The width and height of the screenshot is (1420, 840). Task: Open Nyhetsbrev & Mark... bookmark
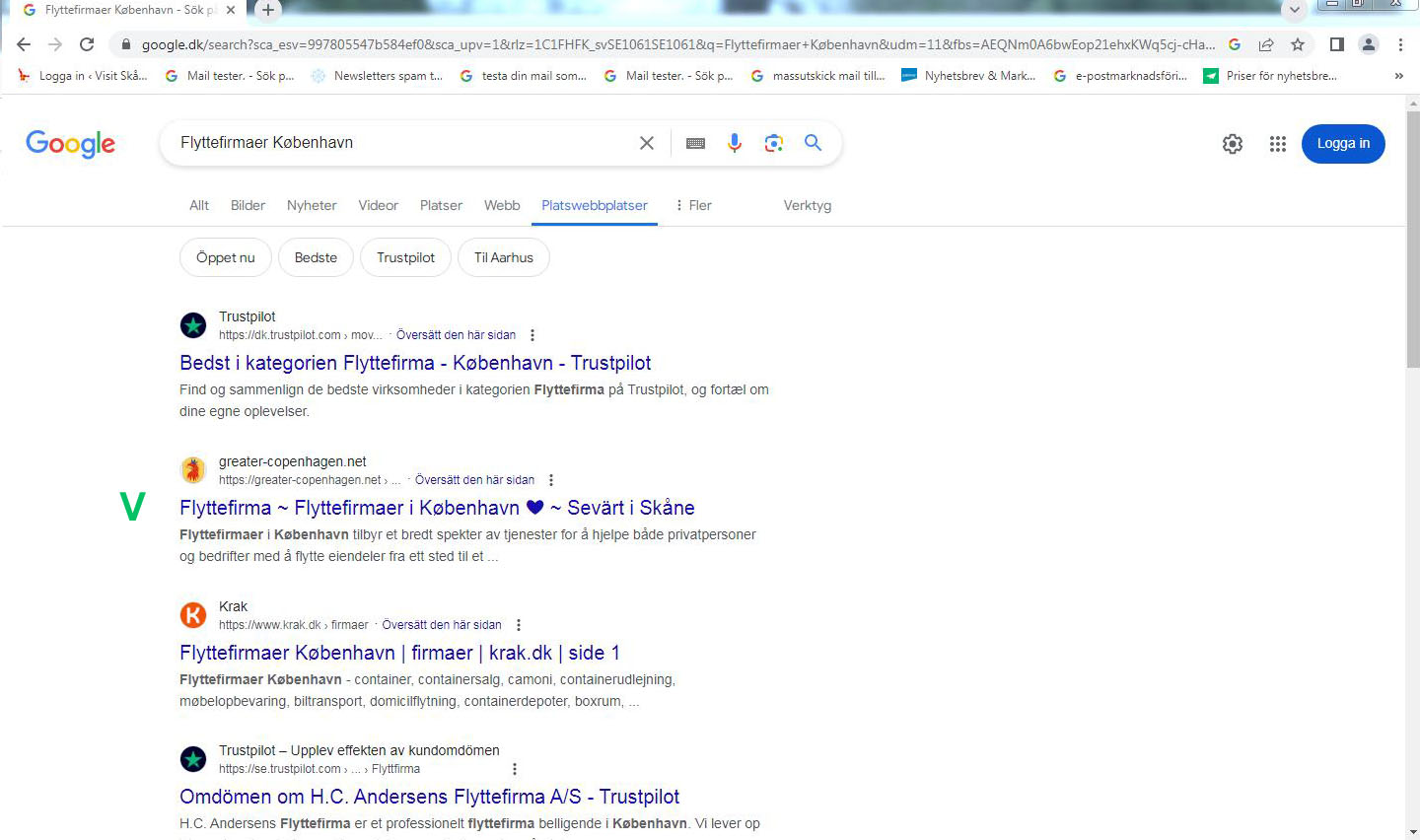point(968,76)
